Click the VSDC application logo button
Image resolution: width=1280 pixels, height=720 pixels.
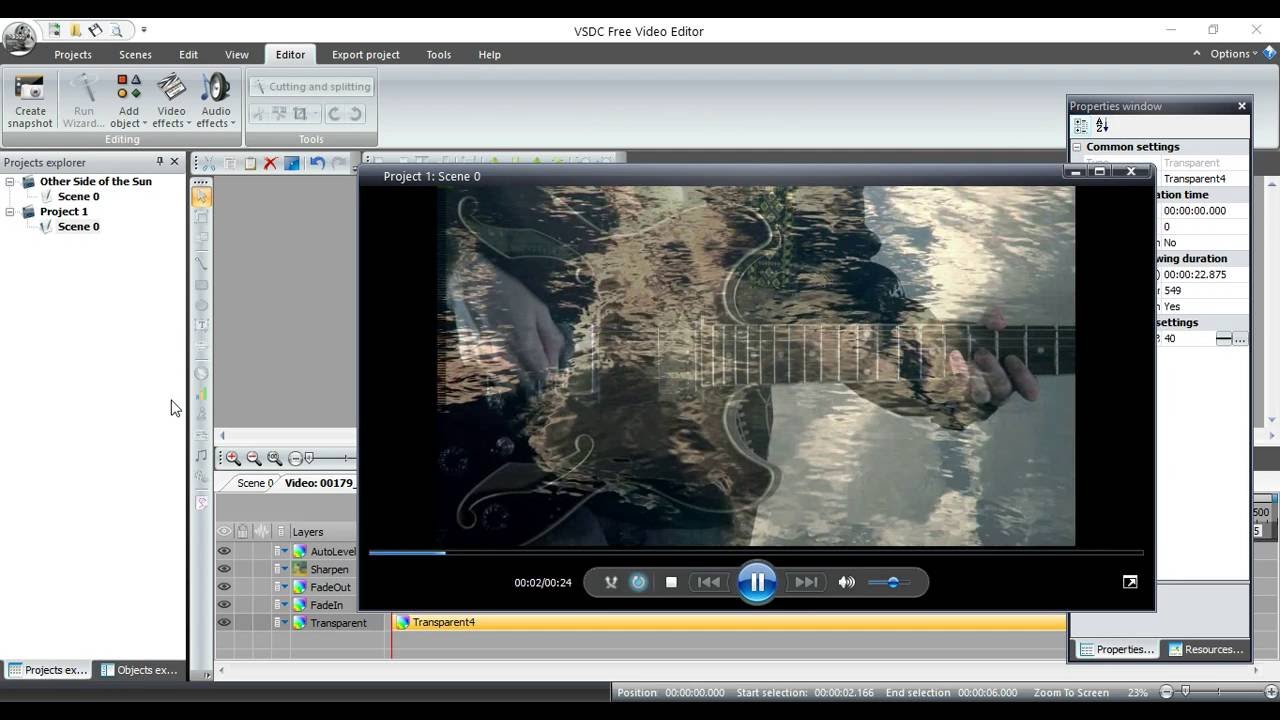click(x=19, y=37)
